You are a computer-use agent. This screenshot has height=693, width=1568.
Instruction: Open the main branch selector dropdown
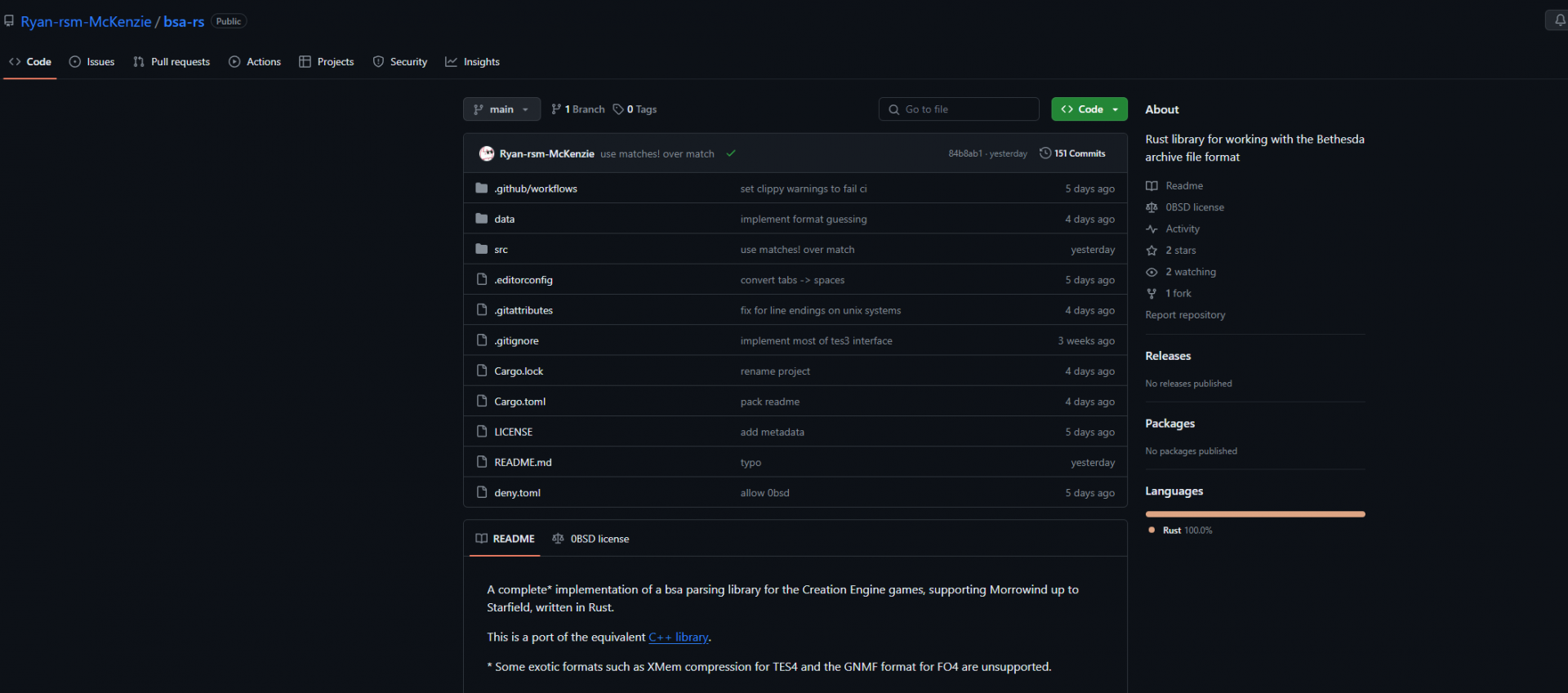tap(501, 109)
